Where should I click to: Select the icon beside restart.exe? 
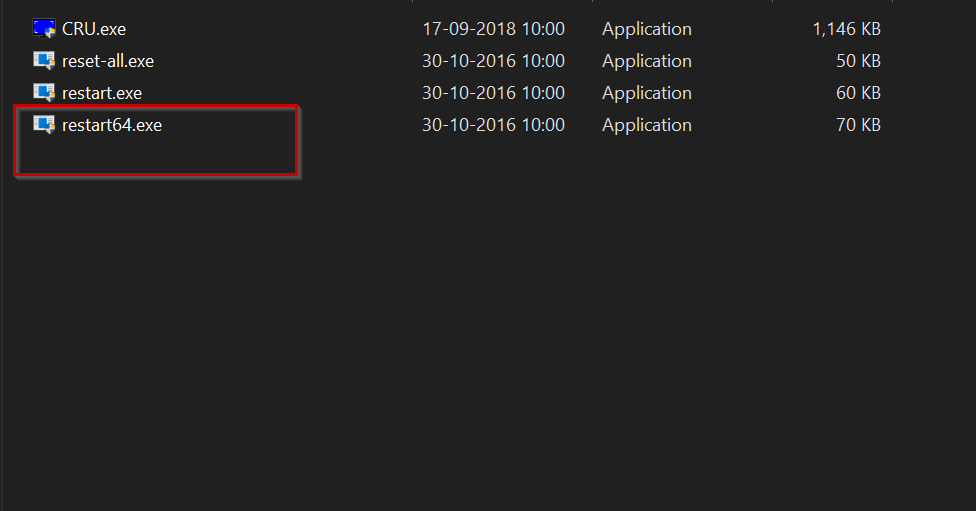[x=44, y=93]
